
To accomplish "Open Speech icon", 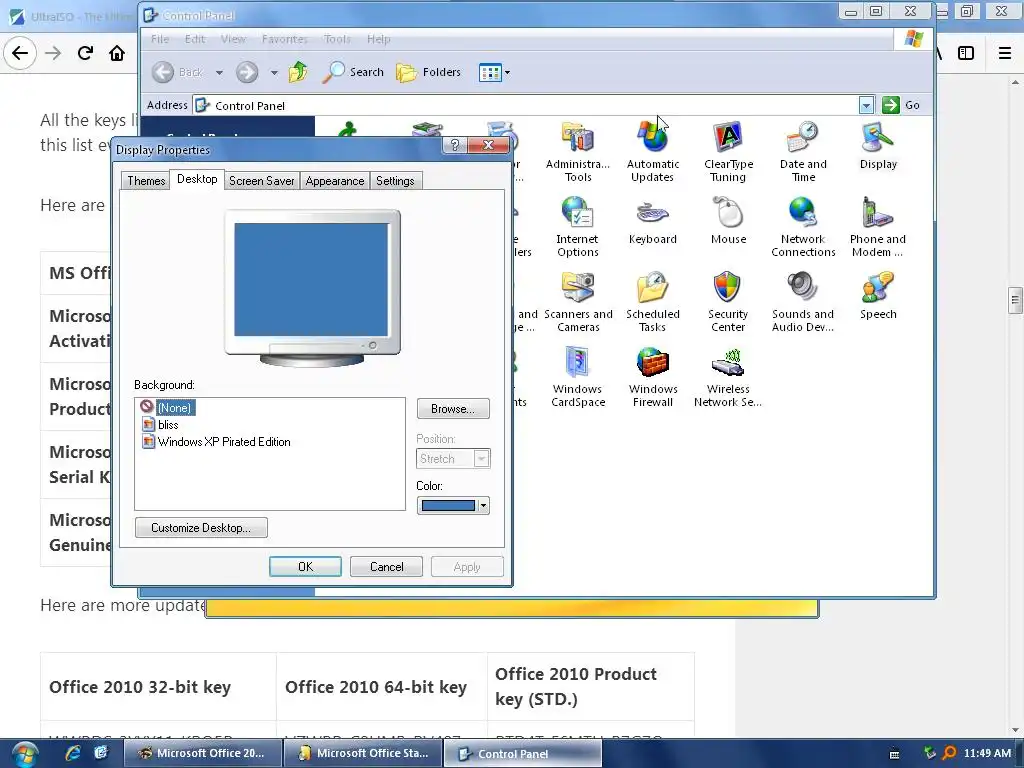I will (x=878, y=295).
